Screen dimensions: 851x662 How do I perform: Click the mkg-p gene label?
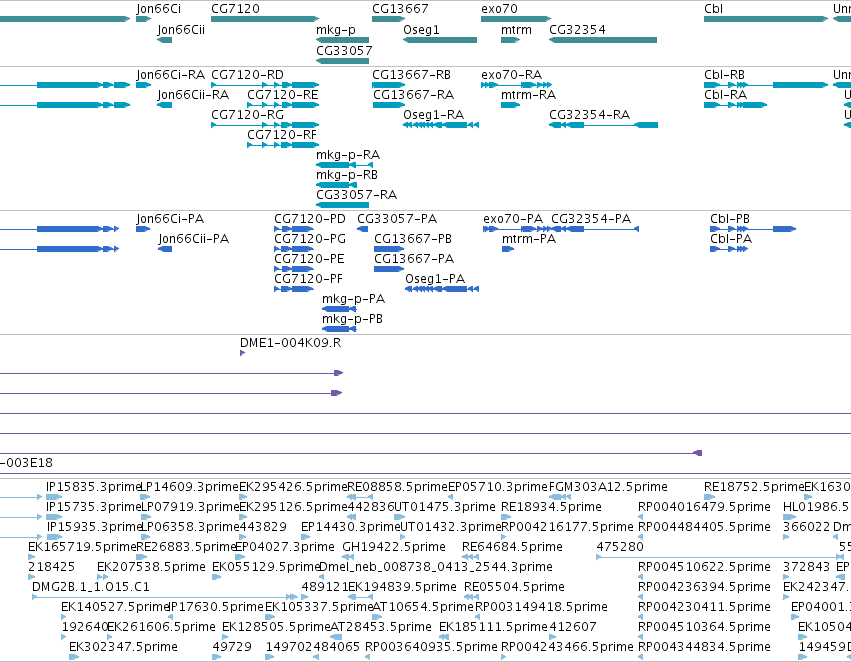click(x=336, y=29)
